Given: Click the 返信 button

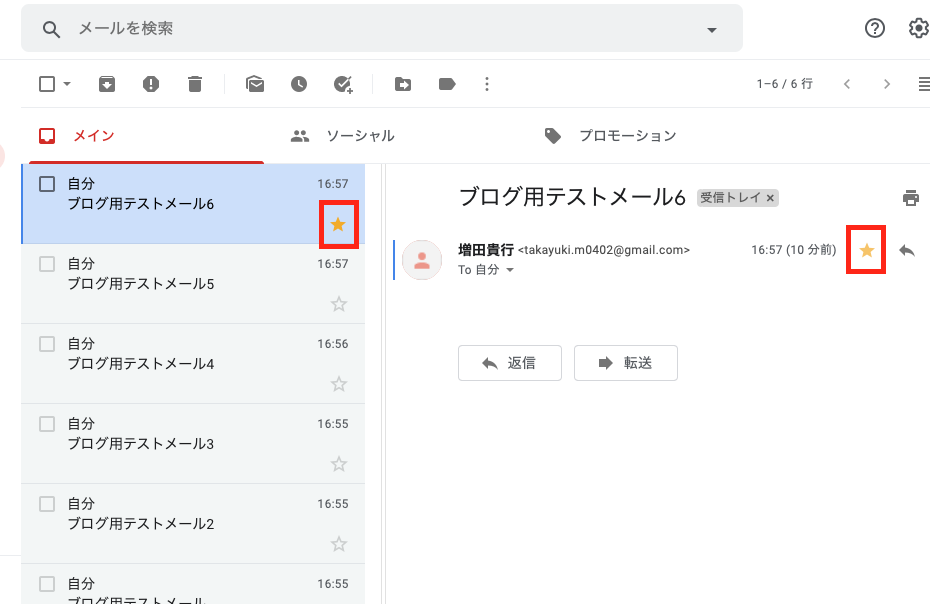Looking at the screenshot, I should 509,363.
